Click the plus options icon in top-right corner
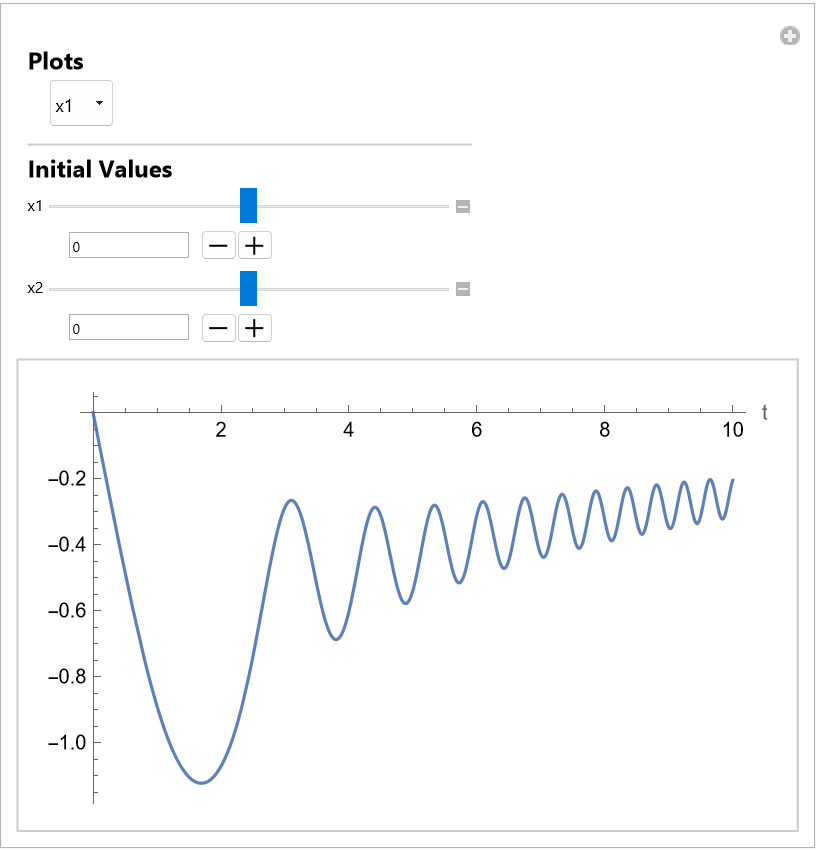The image size is (816, 852). (789, 37)
